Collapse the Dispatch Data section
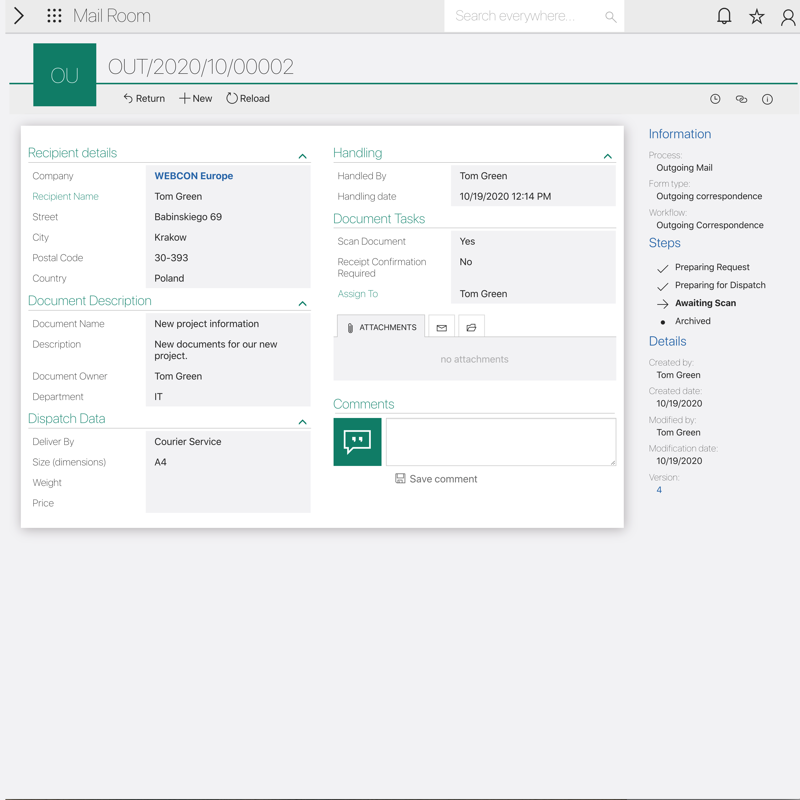The height and width of the screenshot is (800, 800). click(302, 422)
